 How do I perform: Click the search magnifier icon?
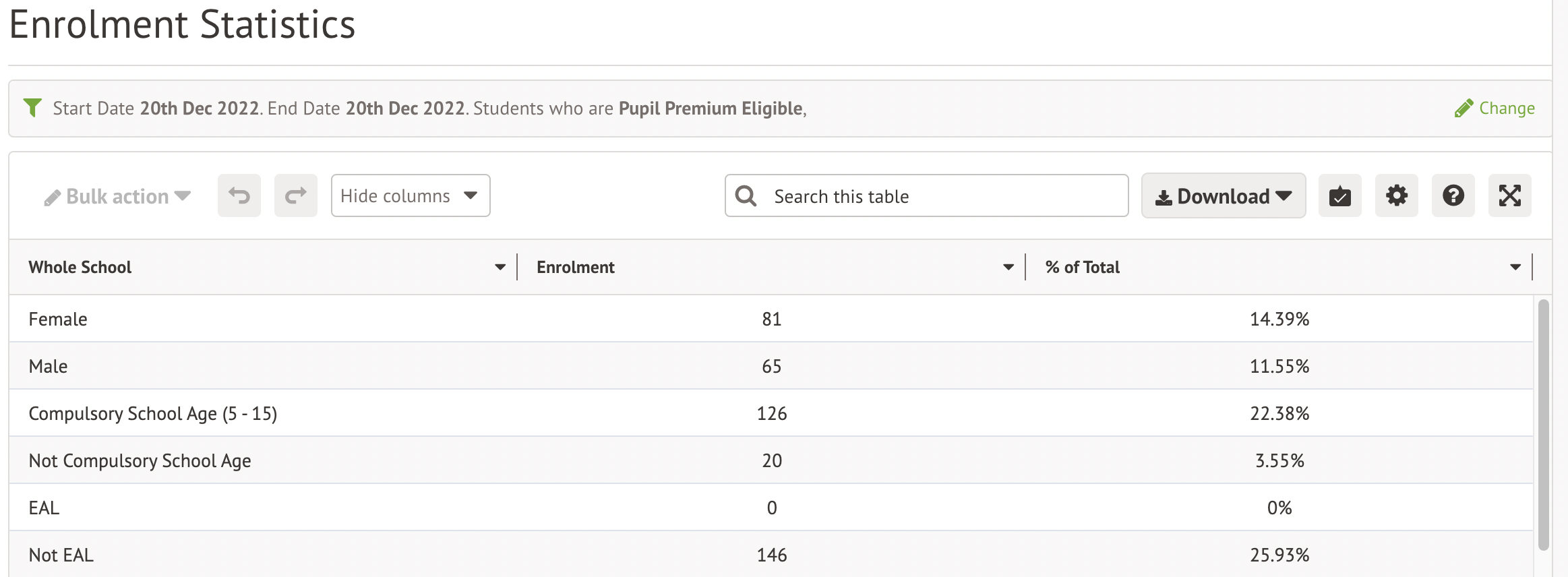[x=746, y=196]
